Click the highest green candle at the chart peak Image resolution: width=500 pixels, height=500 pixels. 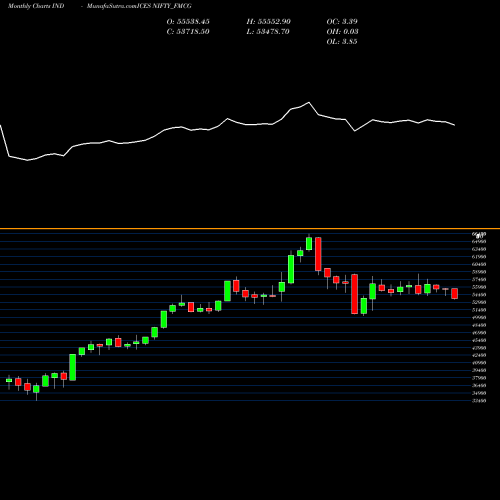point(309,243)
